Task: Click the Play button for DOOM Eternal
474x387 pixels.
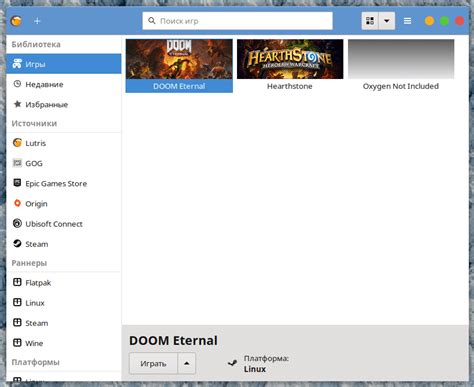Action: tap(153, 363)
